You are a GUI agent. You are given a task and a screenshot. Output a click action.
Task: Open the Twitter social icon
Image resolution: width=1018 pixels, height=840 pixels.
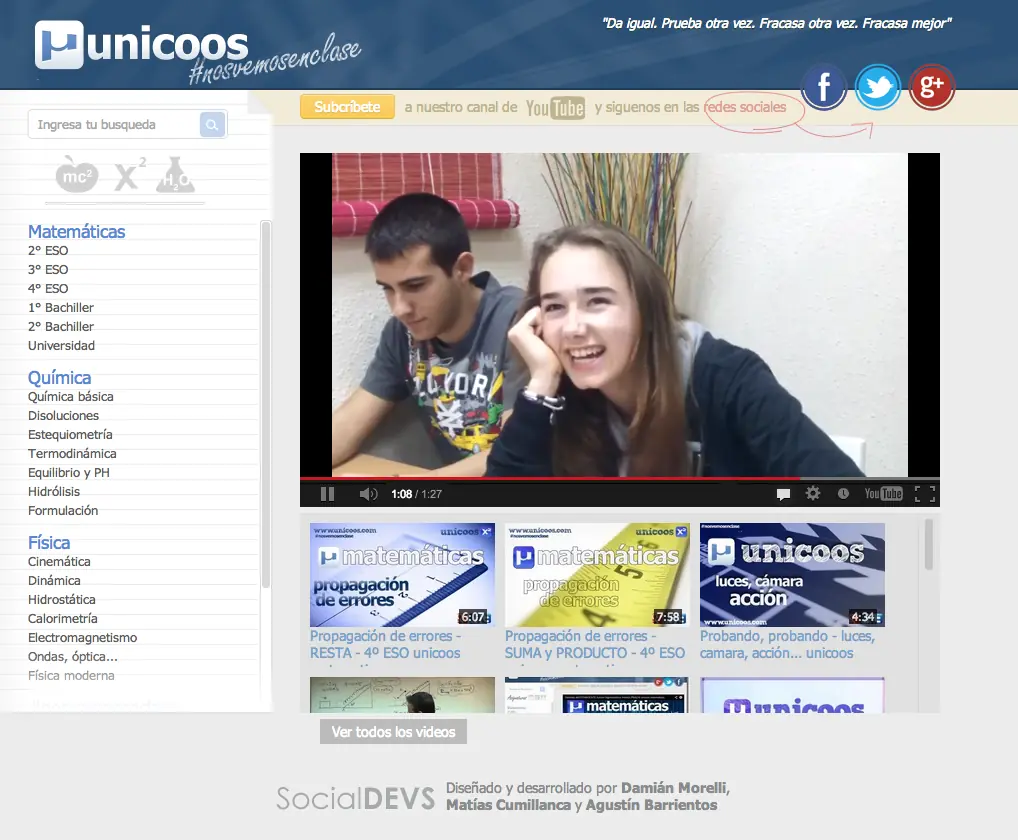[878, 88]
